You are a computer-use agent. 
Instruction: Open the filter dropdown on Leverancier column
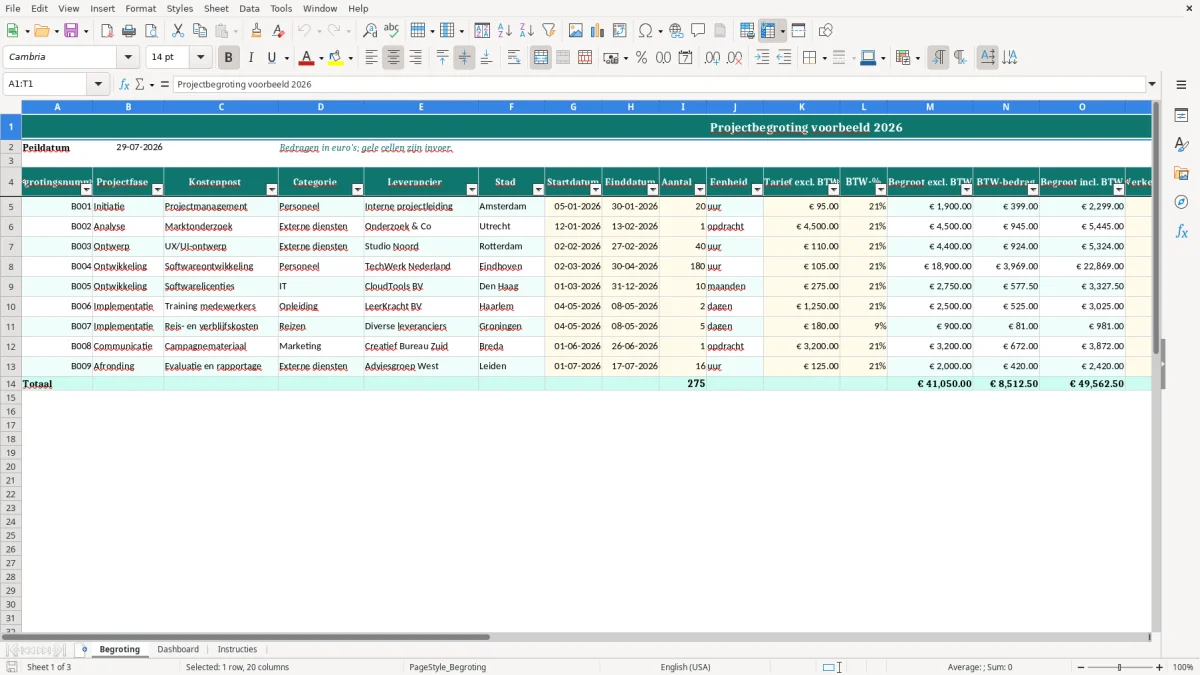pos(472,189)
